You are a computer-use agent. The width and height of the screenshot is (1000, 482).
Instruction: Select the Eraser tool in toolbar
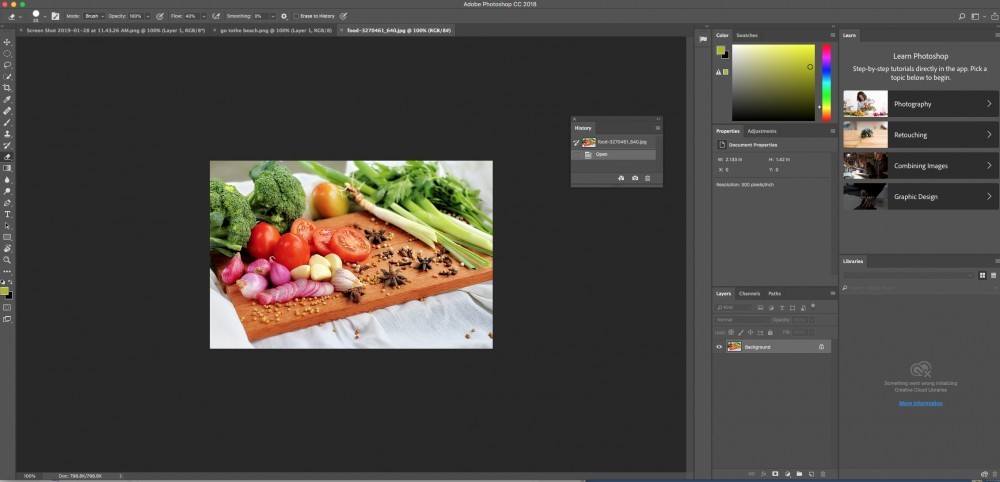(x=8, y=157)
